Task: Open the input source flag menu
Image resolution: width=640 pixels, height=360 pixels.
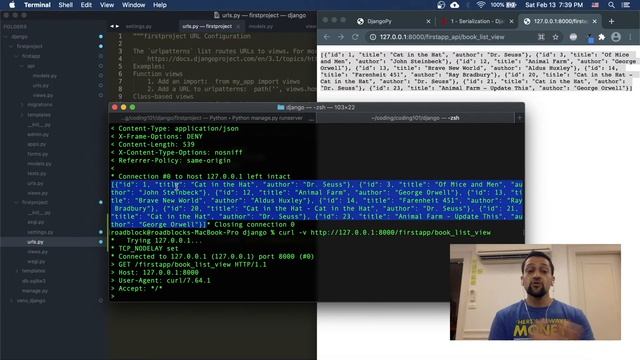Action: tap(595, 5)
